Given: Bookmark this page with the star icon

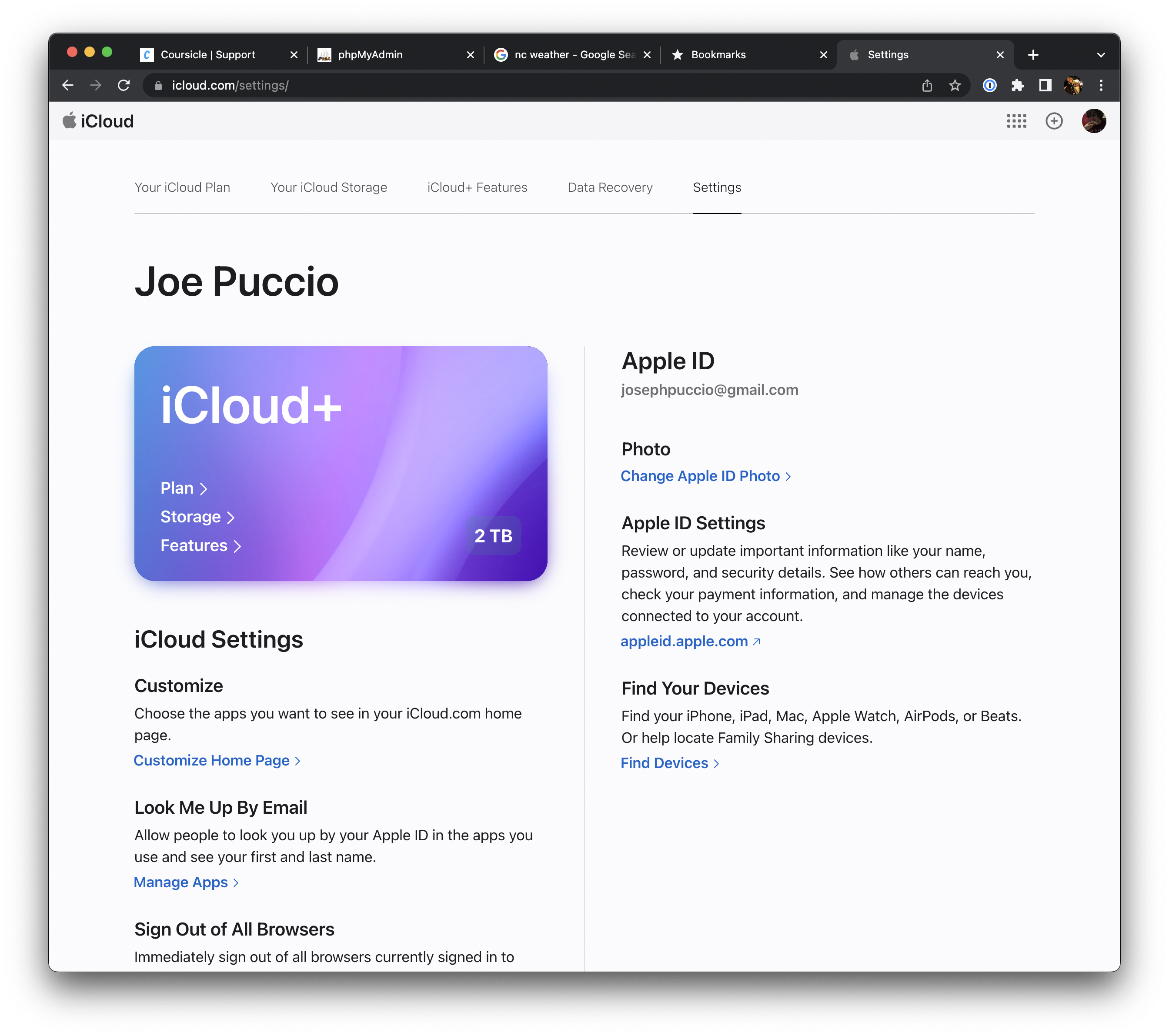Looking at the screenshot, I should (955, 85).
